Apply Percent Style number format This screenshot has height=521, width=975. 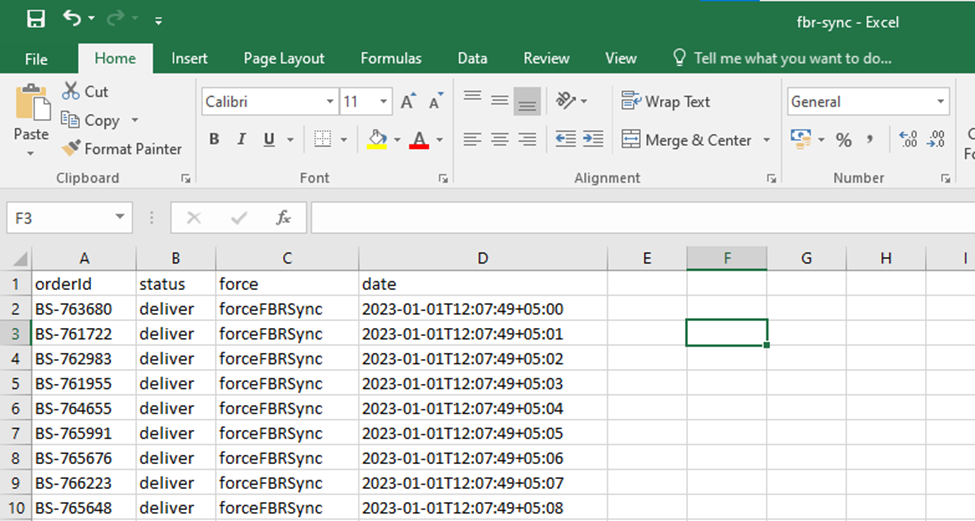843,140
